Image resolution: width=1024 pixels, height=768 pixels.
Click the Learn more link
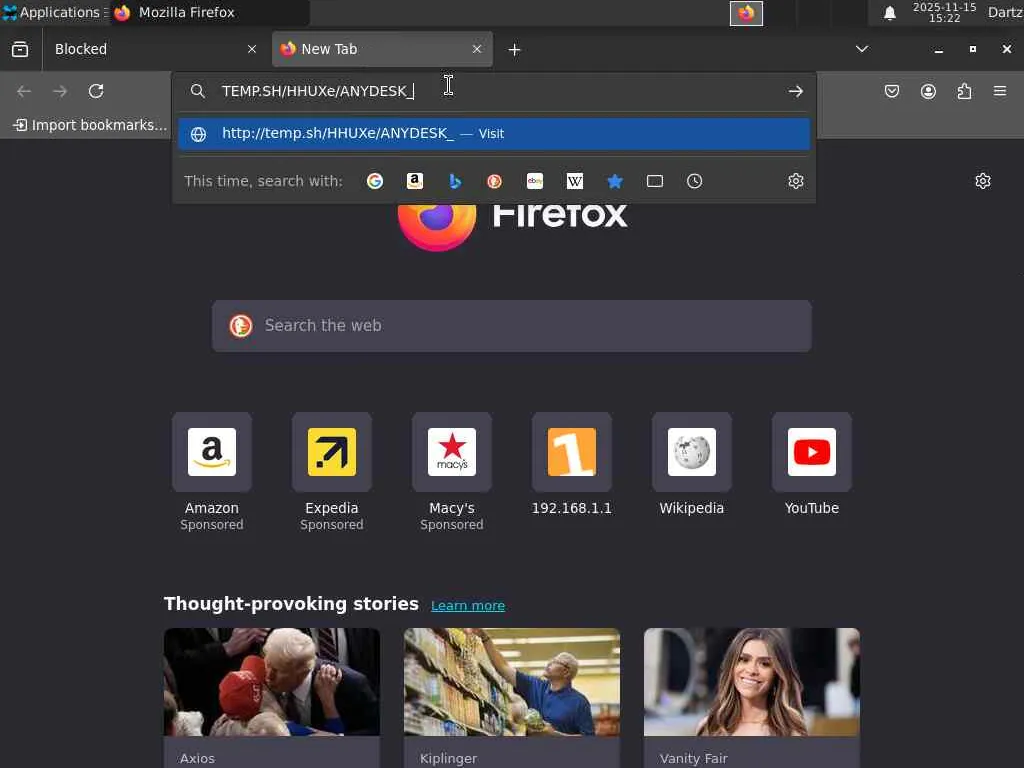(468, 605)
